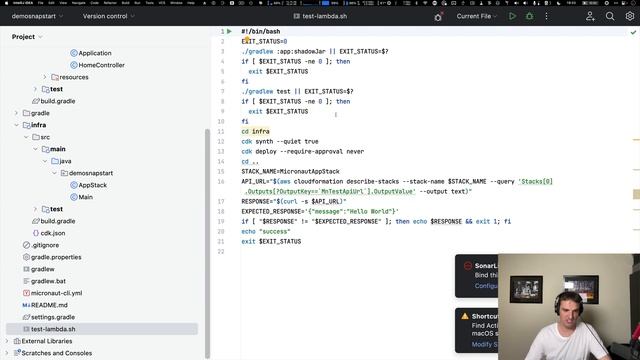Collapse the src folder under infra

point(26,137)
